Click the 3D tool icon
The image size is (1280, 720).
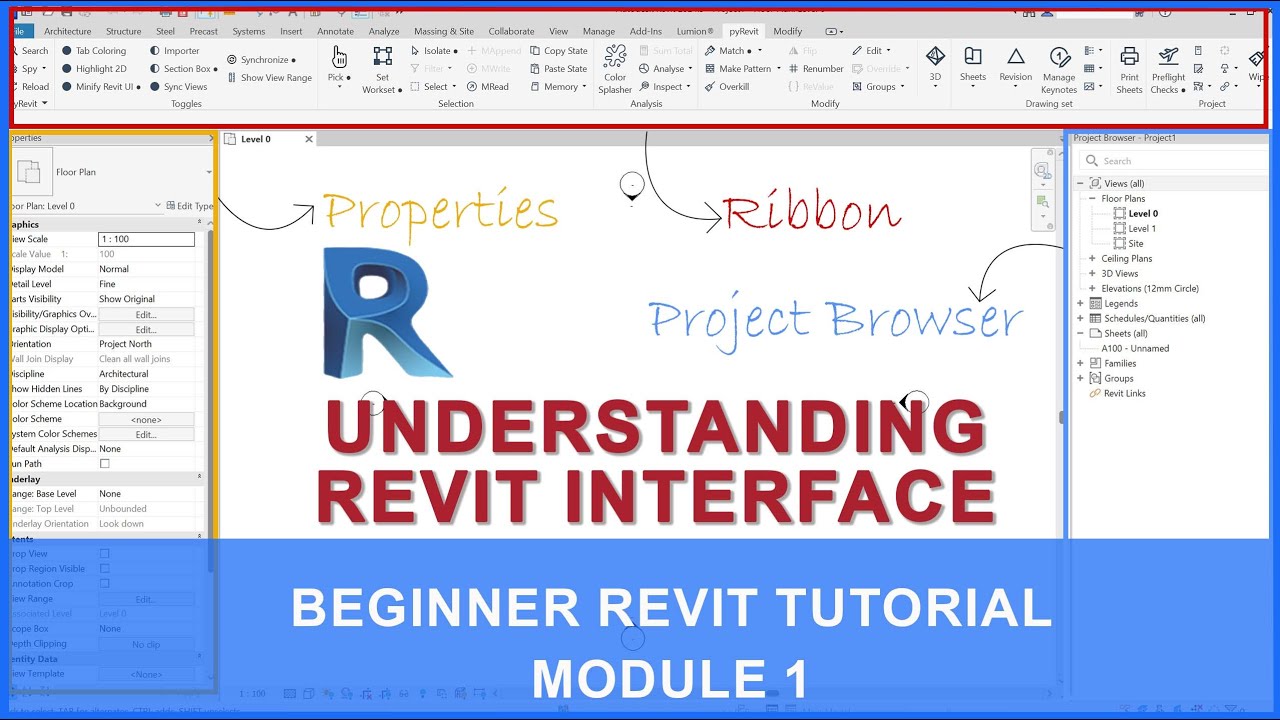[x=935, y=56]
